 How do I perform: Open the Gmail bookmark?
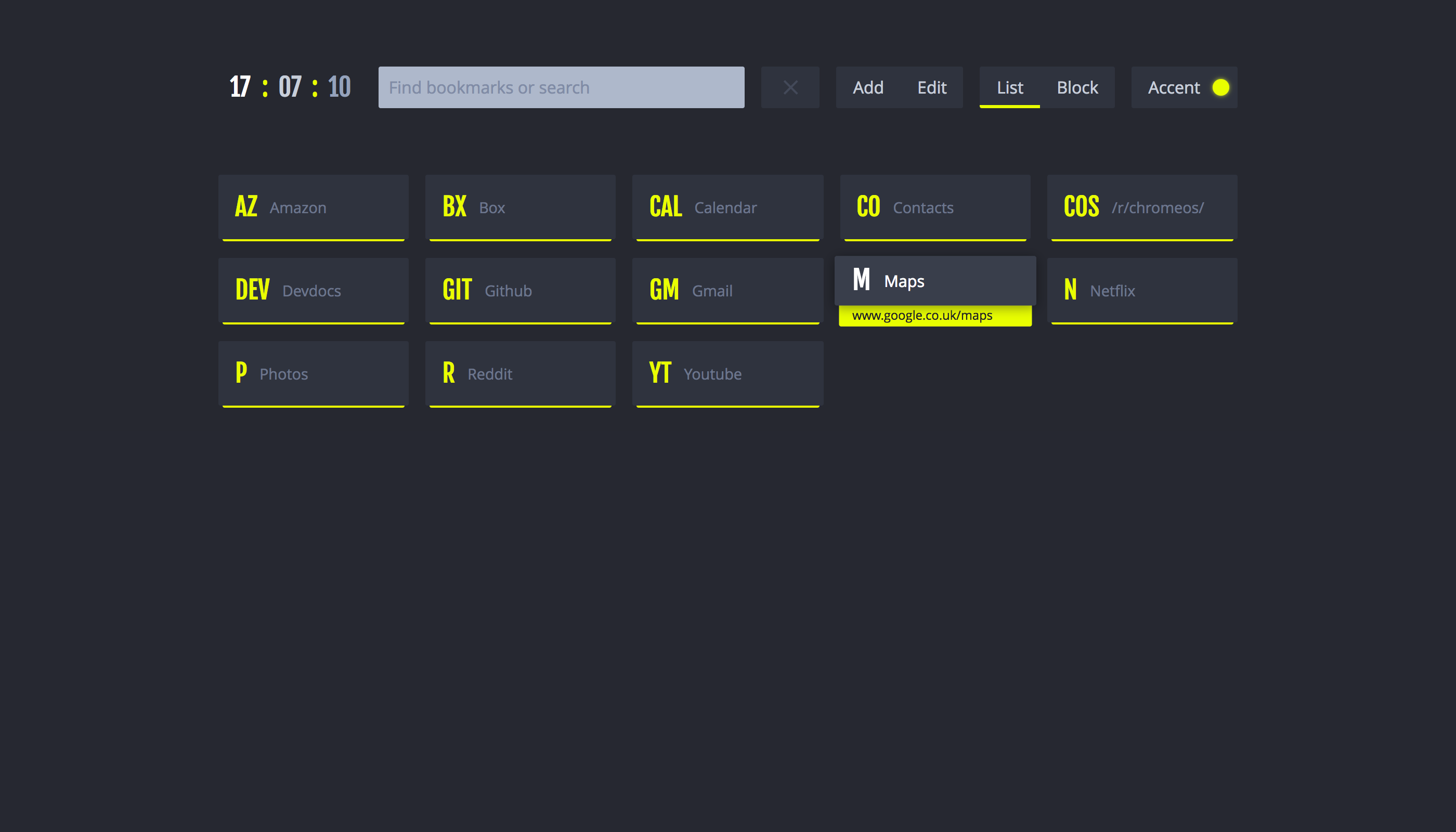(x=727, y=291)
